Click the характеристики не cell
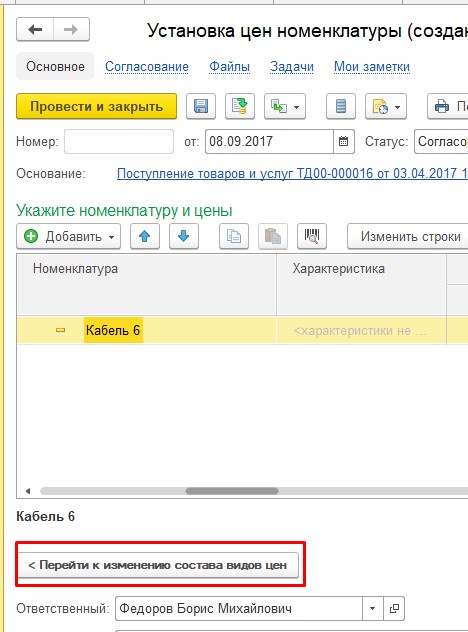The height and width of the screenshot is (632, 468). coord(361,331)
